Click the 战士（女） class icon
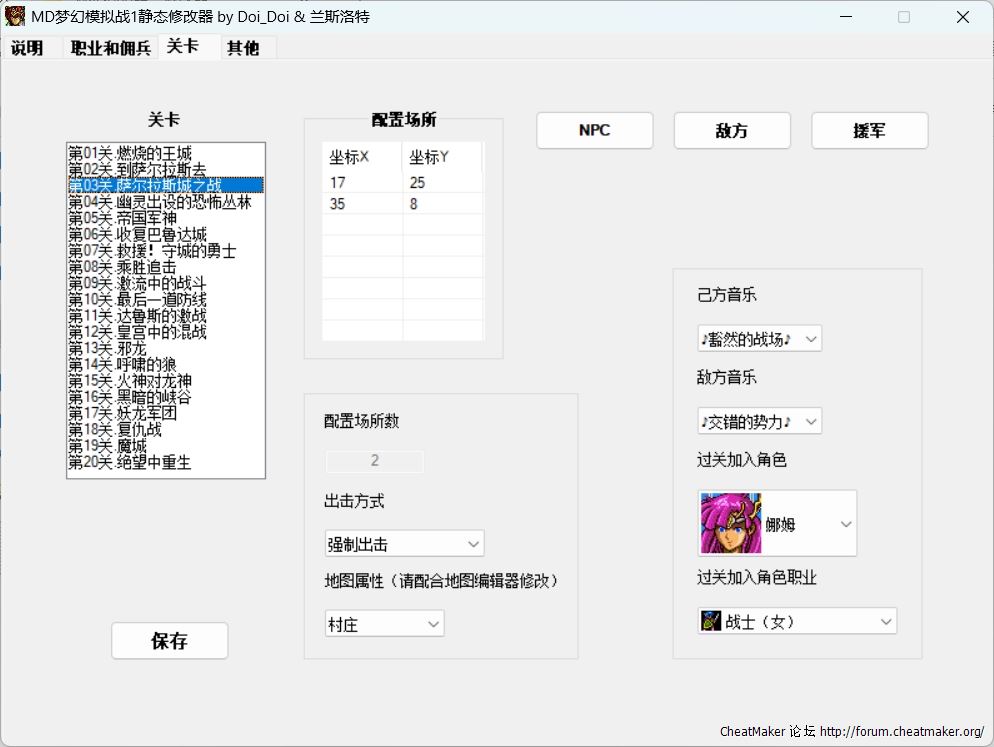 (711, 621)
